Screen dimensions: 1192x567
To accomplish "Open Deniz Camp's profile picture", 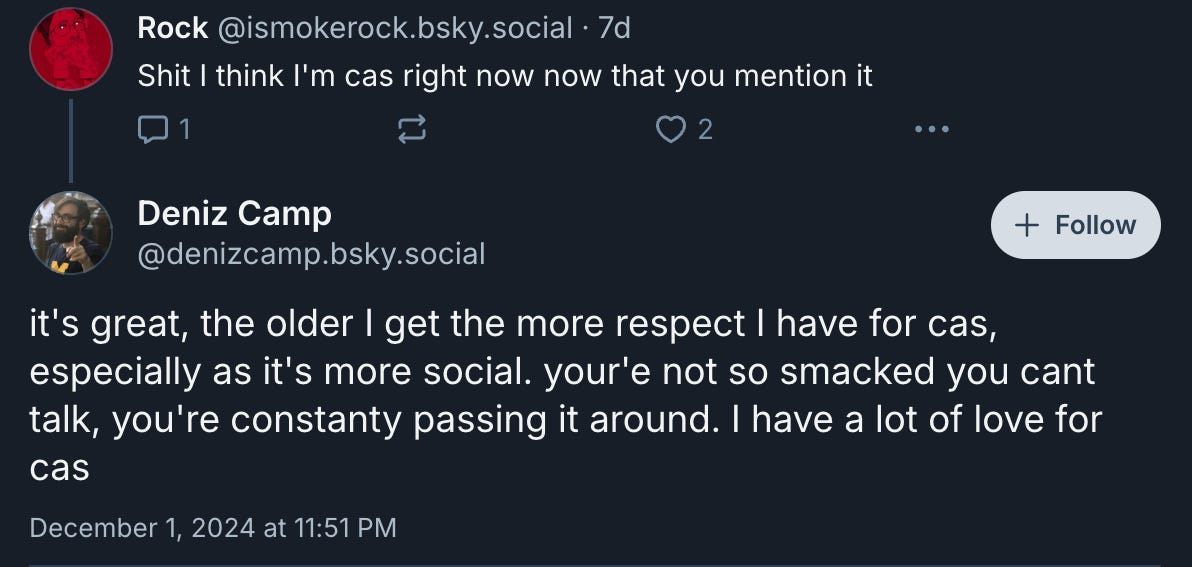I will point(70,232).
